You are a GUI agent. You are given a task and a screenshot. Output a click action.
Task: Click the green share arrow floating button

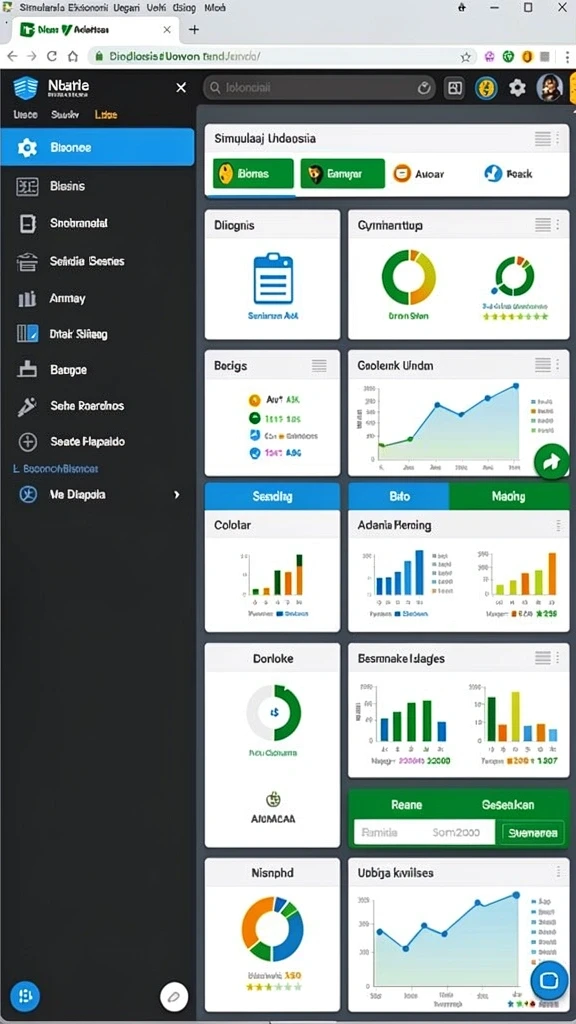click(551, 462)
